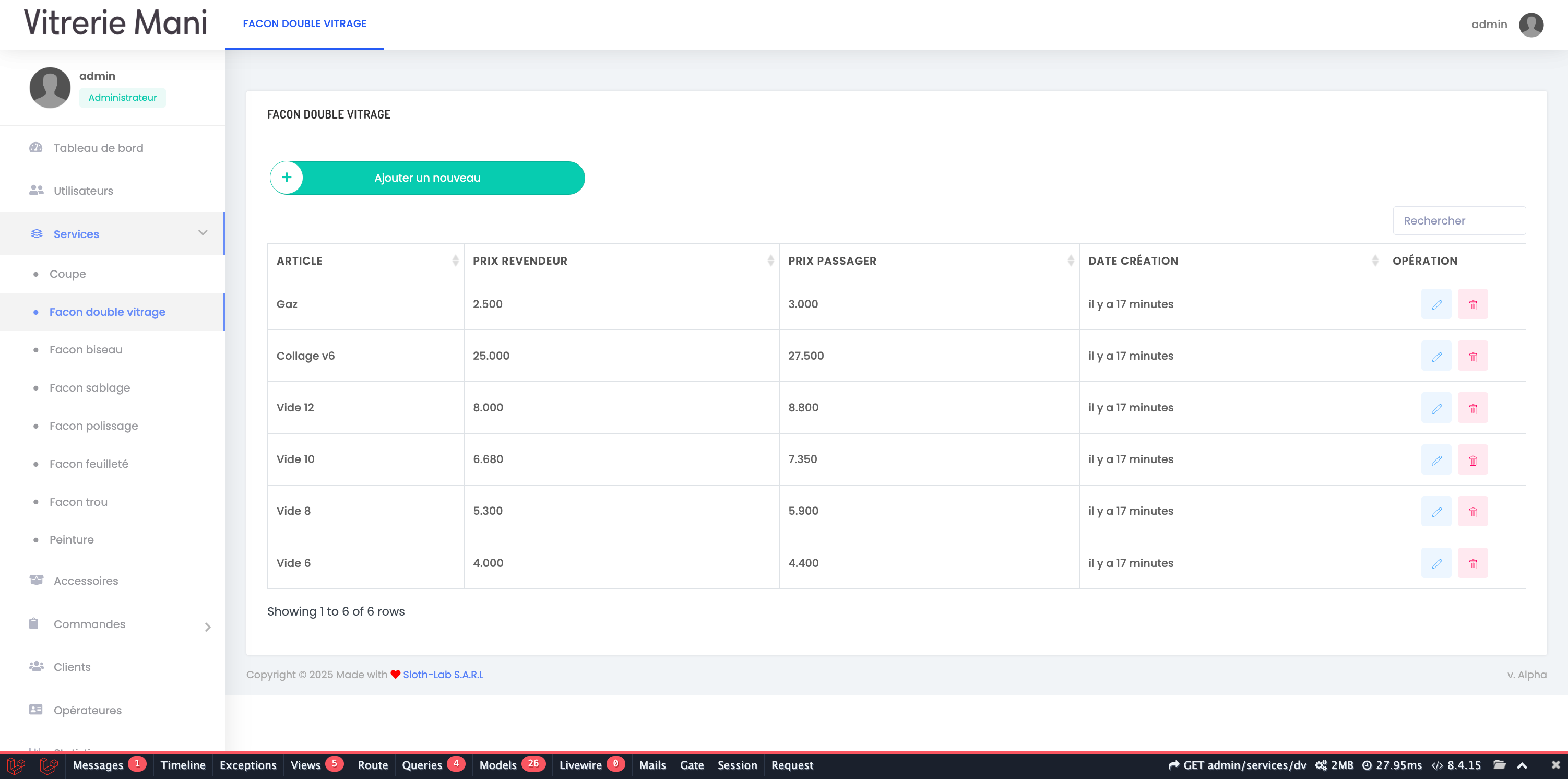Follow the Sloth-Lab S.A.R.L link
Viewport: 1568px width, 779px height.
pos(443,675)
